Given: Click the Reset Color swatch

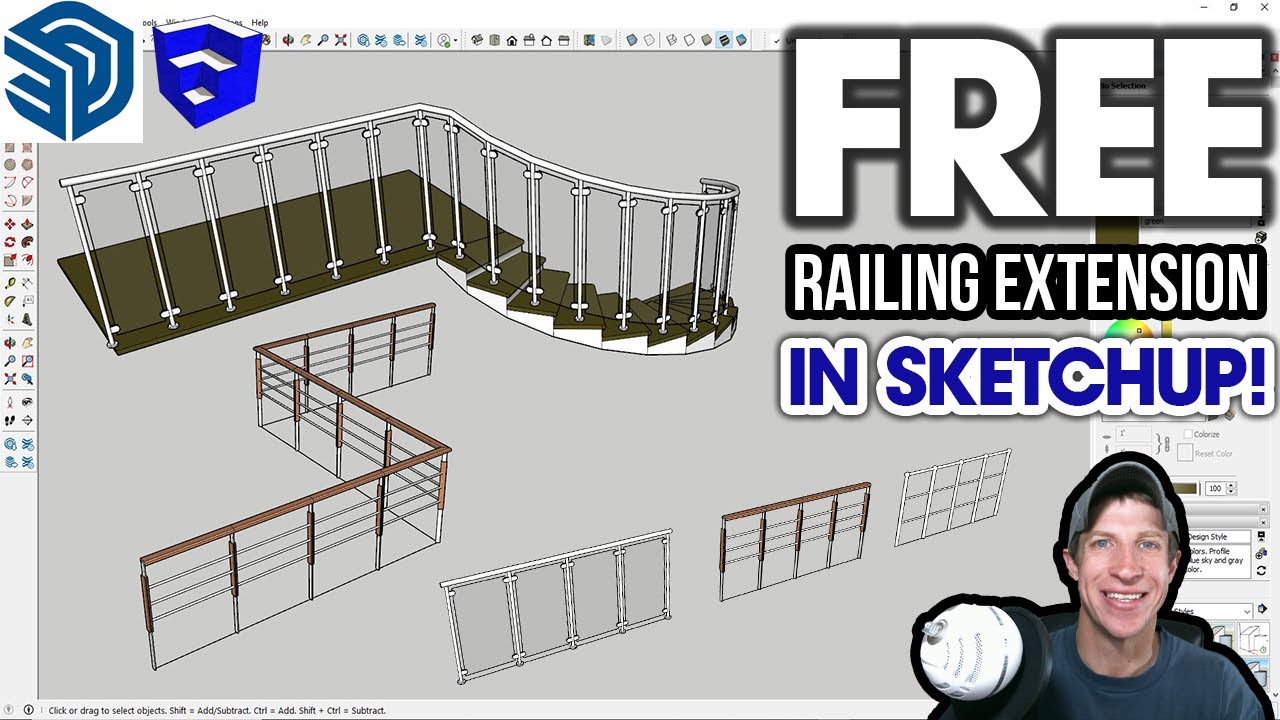Looking at the screenshot, I should [x=1185, y=453].
